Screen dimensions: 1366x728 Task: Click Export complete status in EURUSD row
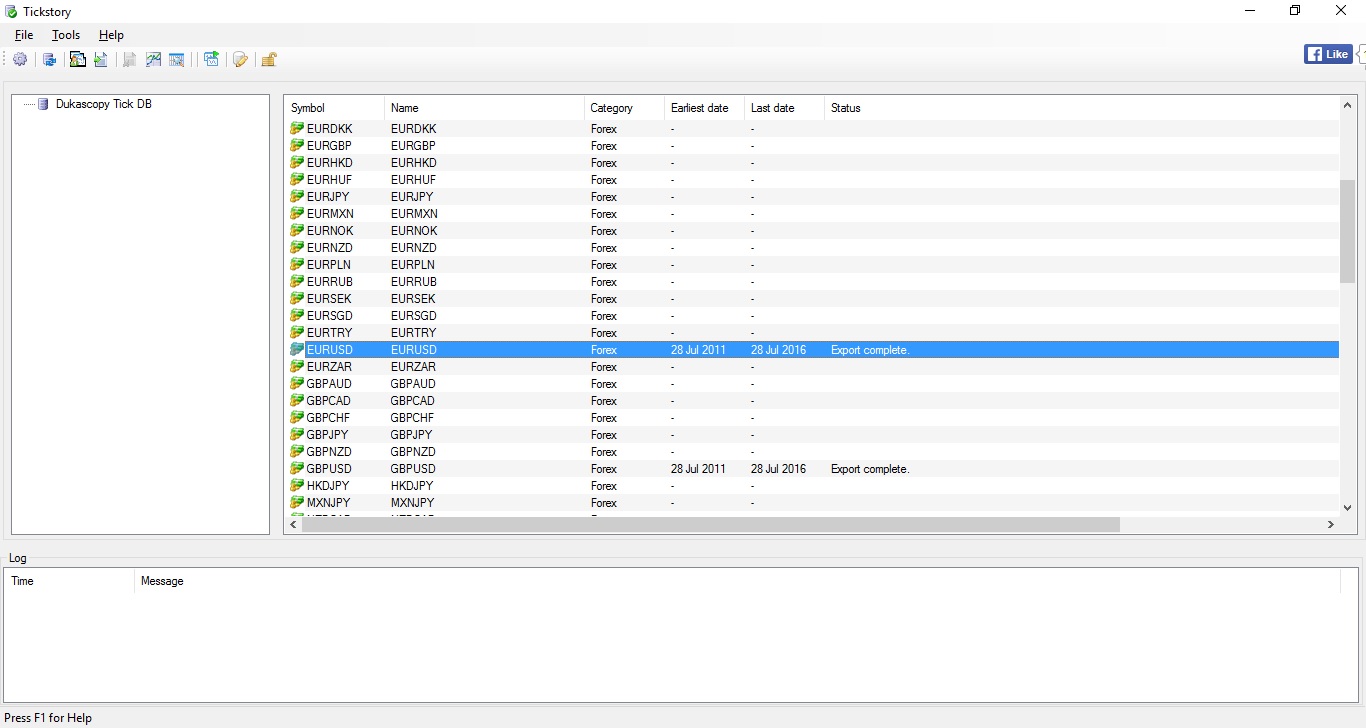(x=870, y=350)
